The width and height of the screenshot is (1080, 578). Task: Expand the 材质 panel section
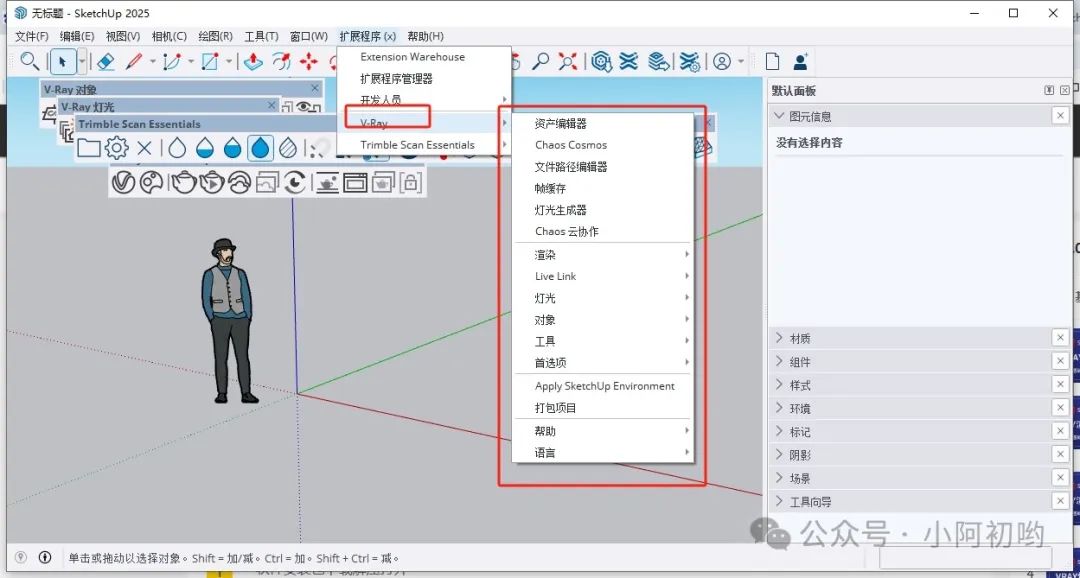779,338
